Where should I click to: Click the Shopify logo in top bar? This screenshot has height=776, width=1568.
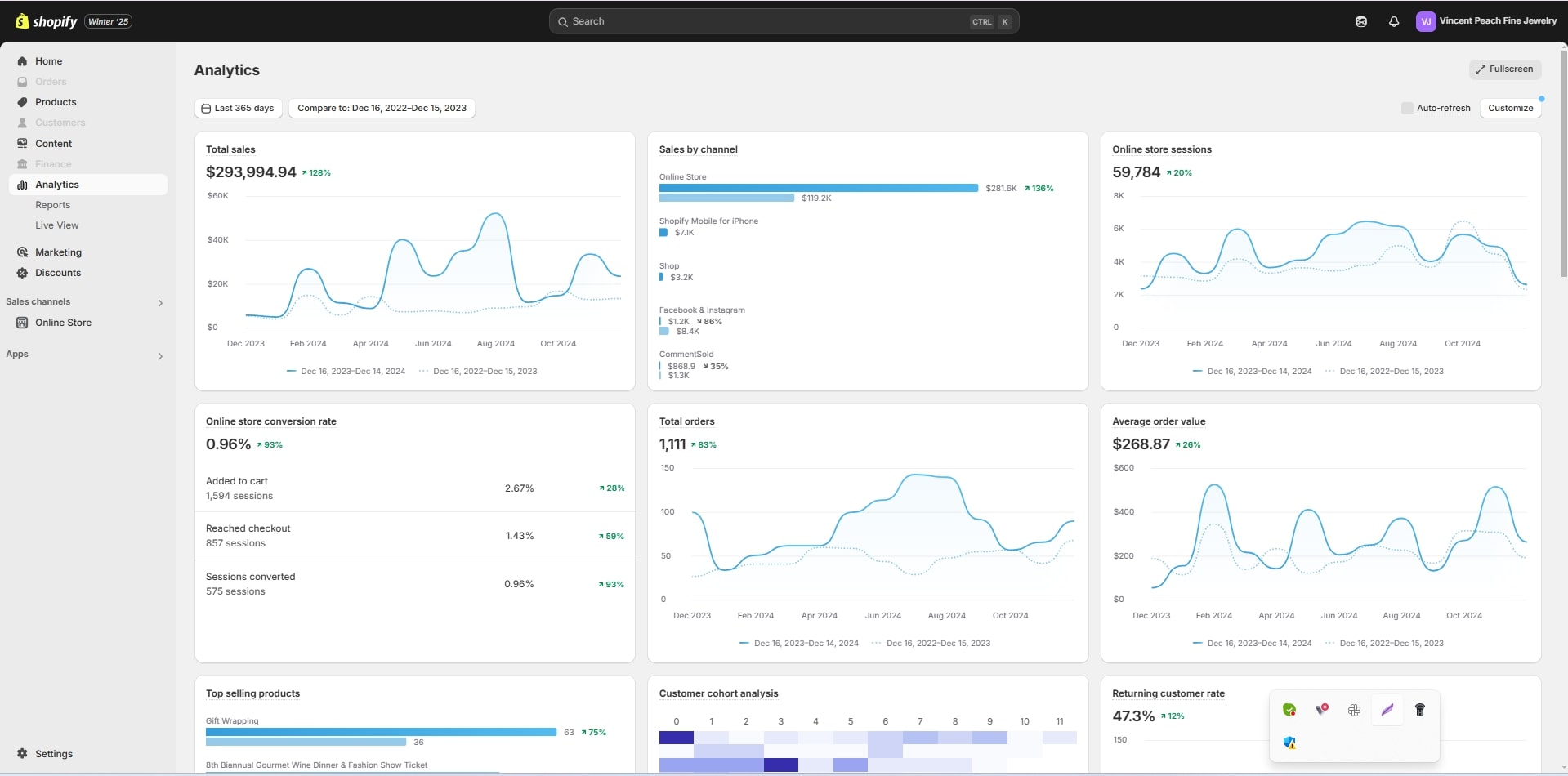46,21
